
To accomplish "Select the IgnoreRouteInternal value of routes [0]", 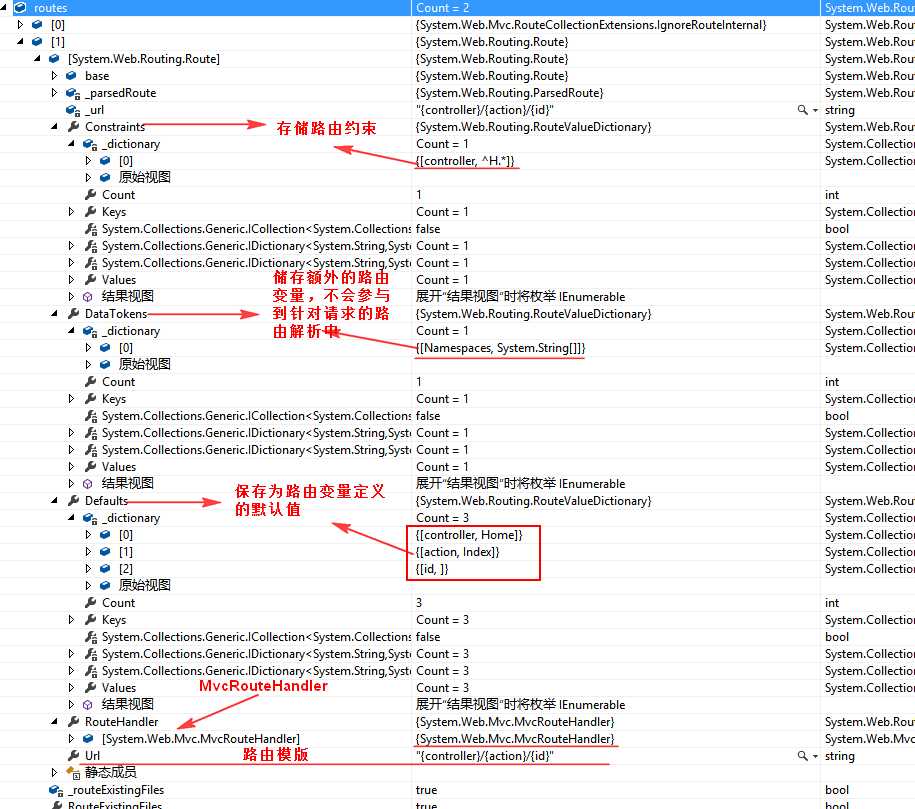I will 591,25.
